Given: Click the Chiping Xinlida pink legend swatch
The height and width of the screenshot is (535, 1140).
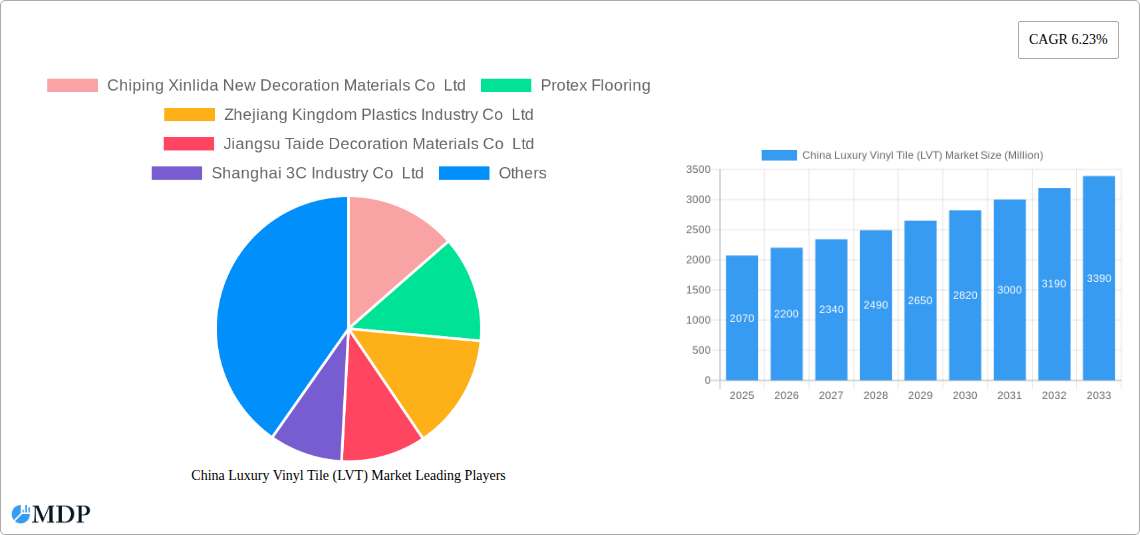Looking at the screenshot, I should [x=72, y=86].
